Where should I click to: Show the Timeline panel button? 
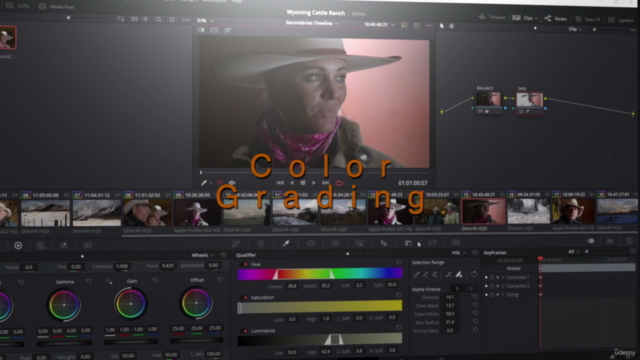point(492,17)
